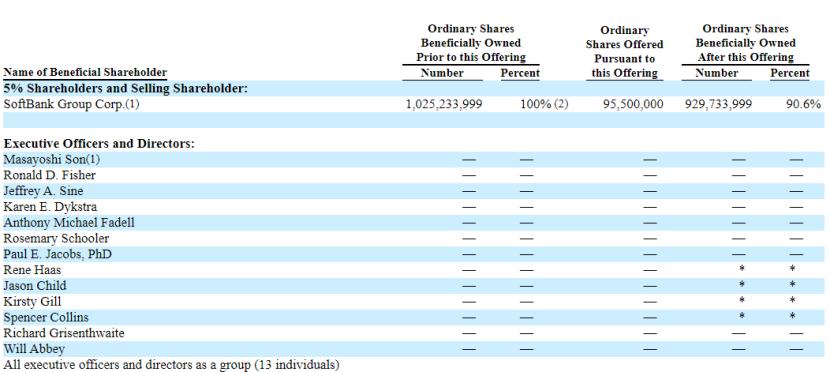Click the Ronald D. Fisher name
Viewport: 830px width, 372px height.
49,175
